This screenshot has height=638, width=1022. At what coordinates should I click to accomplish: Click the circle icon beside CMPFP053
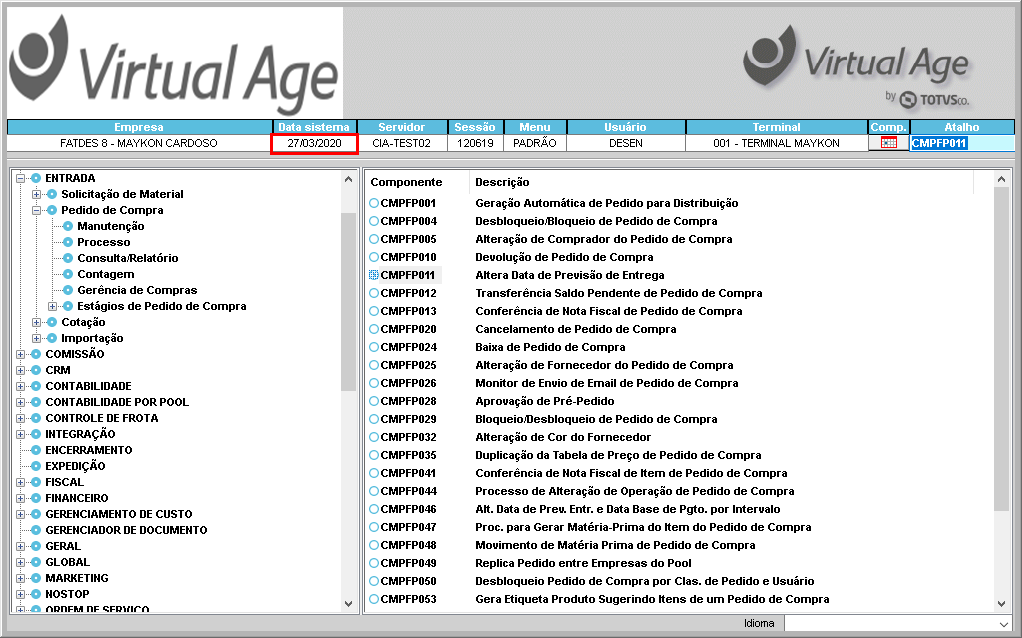point(374,599)
